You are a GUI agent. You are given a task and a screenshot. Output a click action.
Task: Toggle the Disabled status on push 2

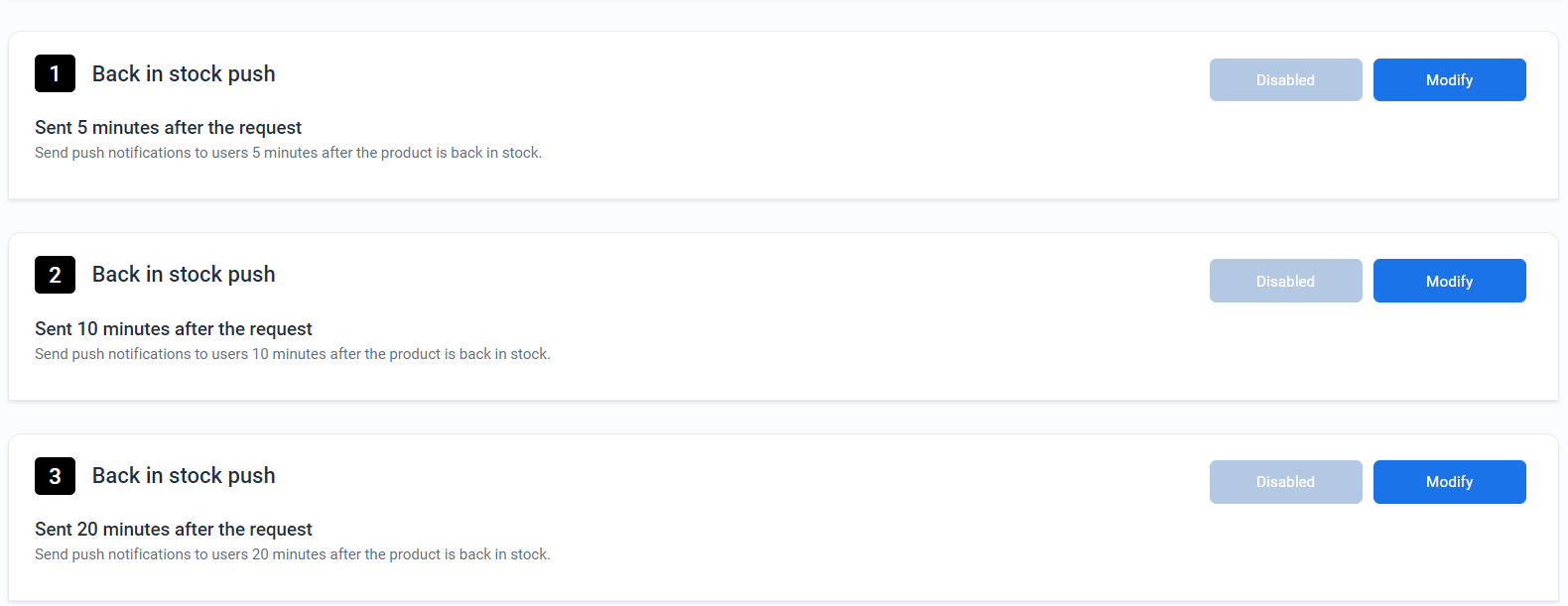(1285, 281)
